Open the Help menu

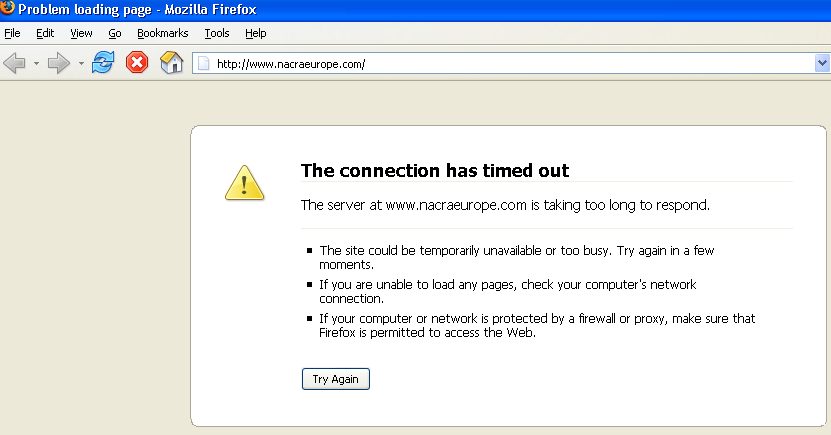tap(255, 33)
